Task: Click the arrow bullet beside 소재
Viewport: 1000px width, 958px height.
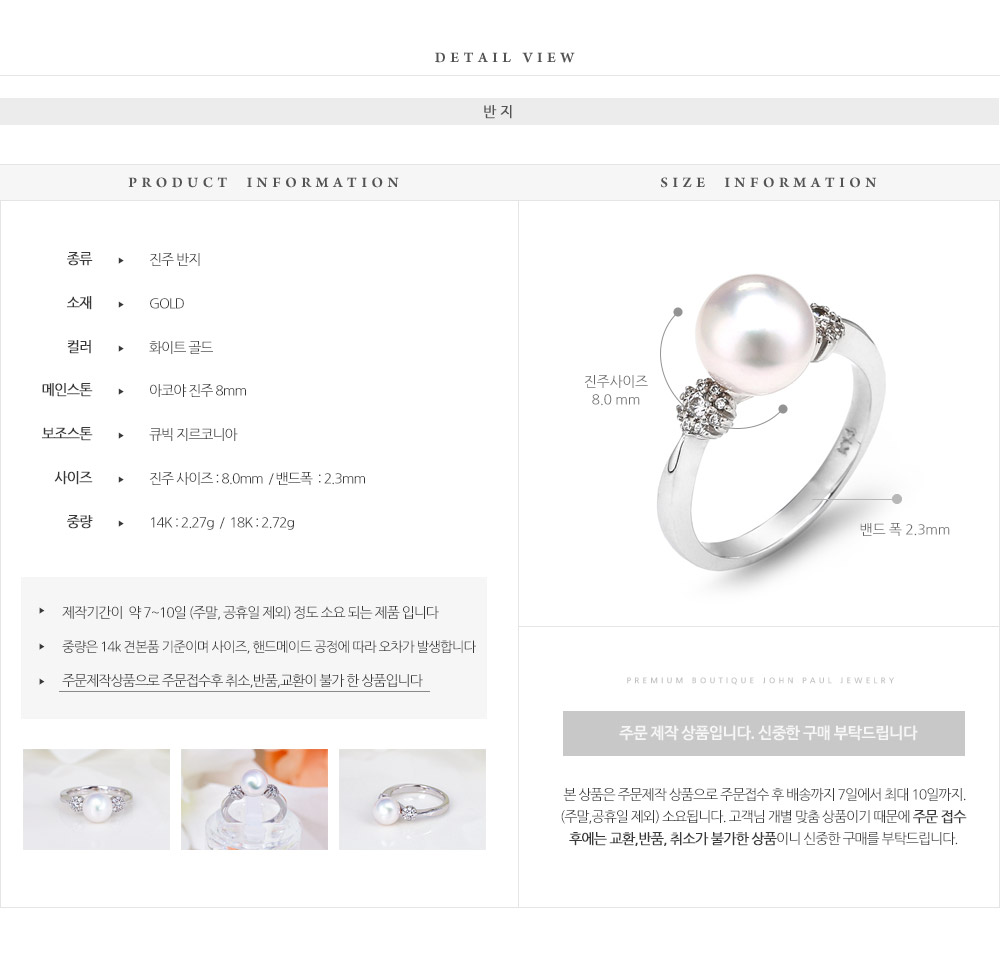Action: tap(121, 304)
